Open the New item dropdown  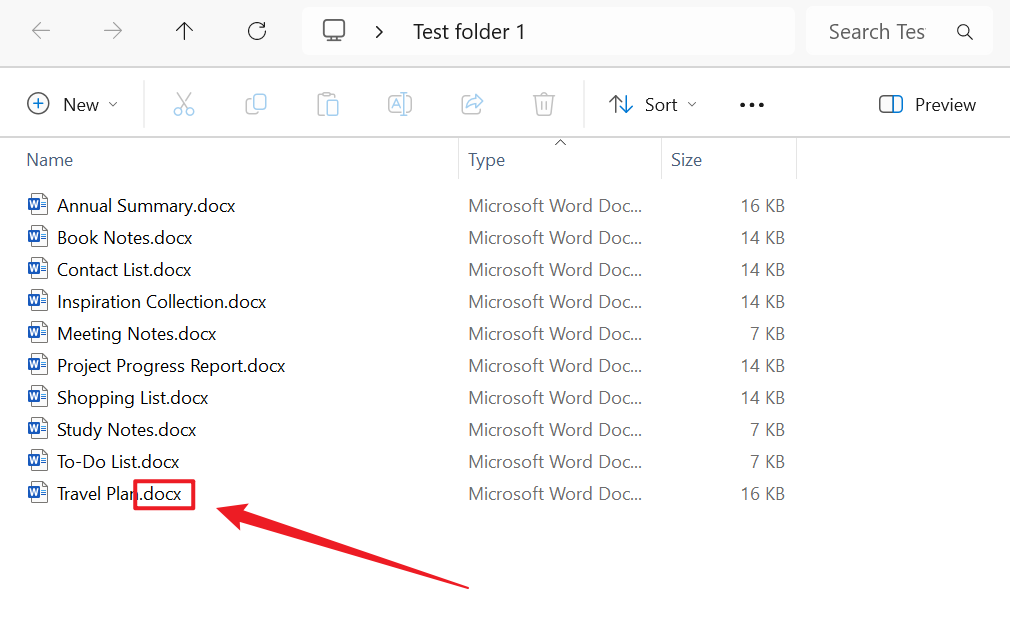(x=73, y=104)
